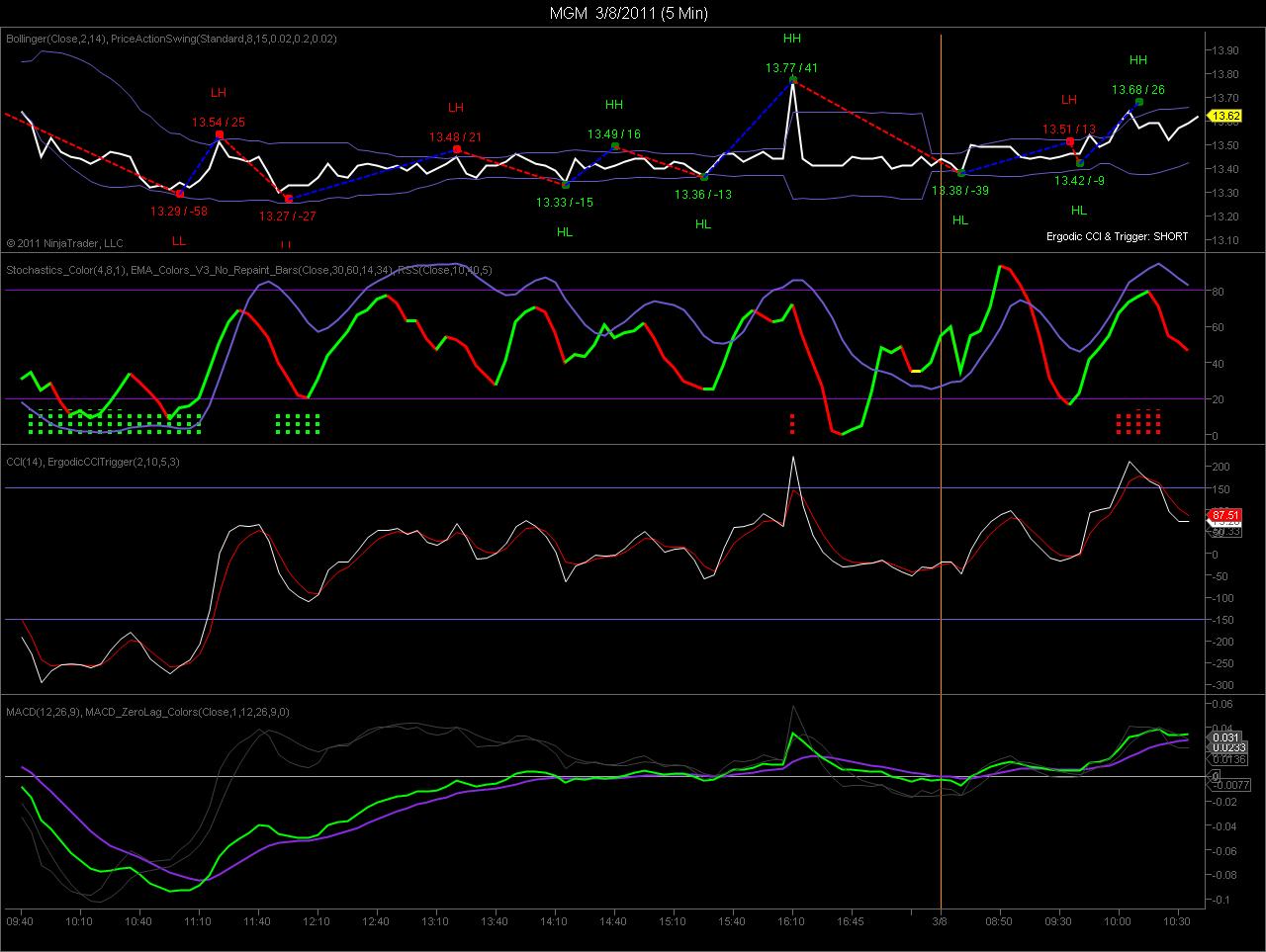Image resolution: width=1266 pixels, height=952 pixels.
Task: Click the red dotted signal block near 10:00
Action: pos(1138,423)
